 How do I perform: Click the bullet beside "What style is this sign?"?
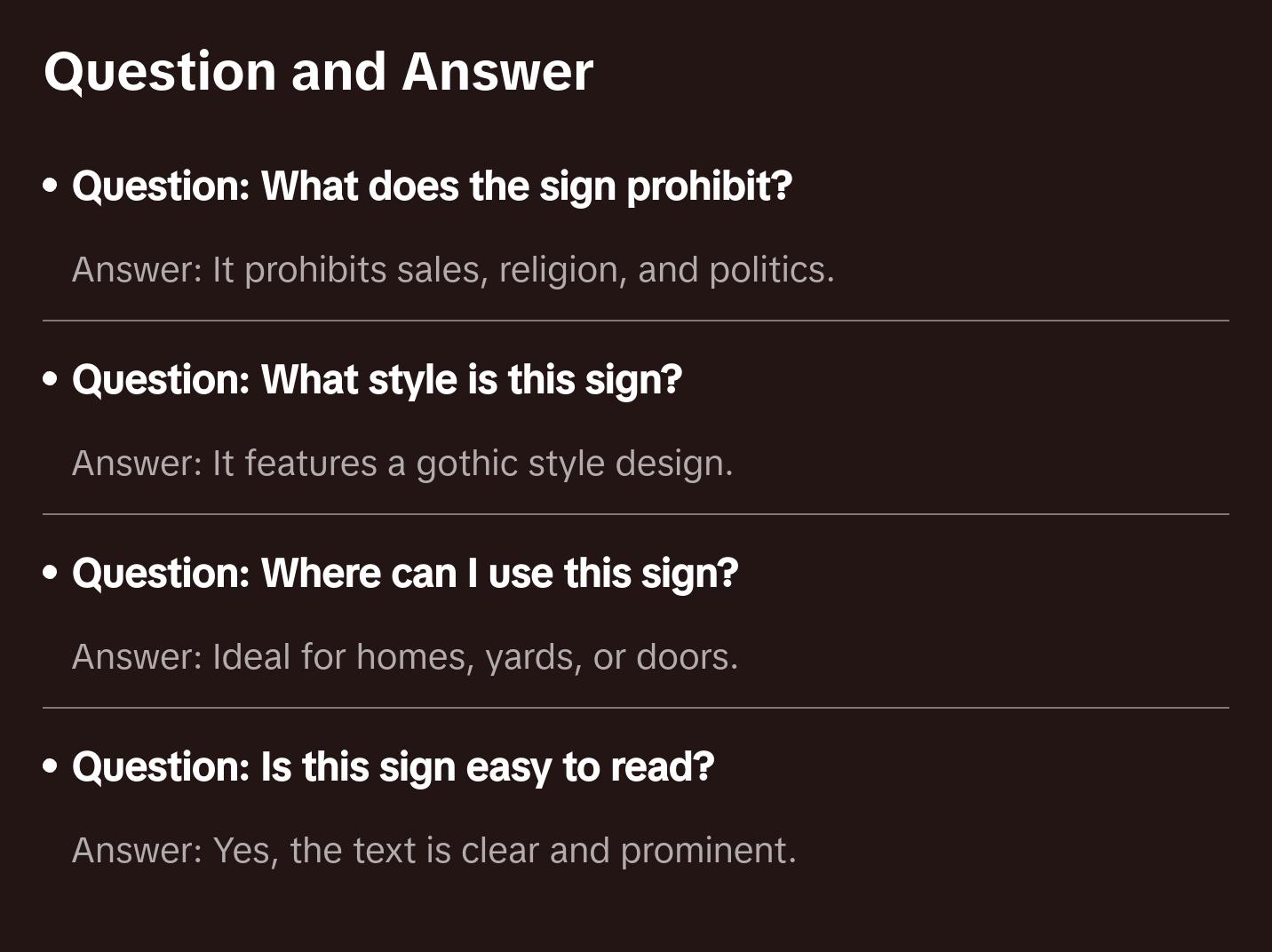click(51, 380)
